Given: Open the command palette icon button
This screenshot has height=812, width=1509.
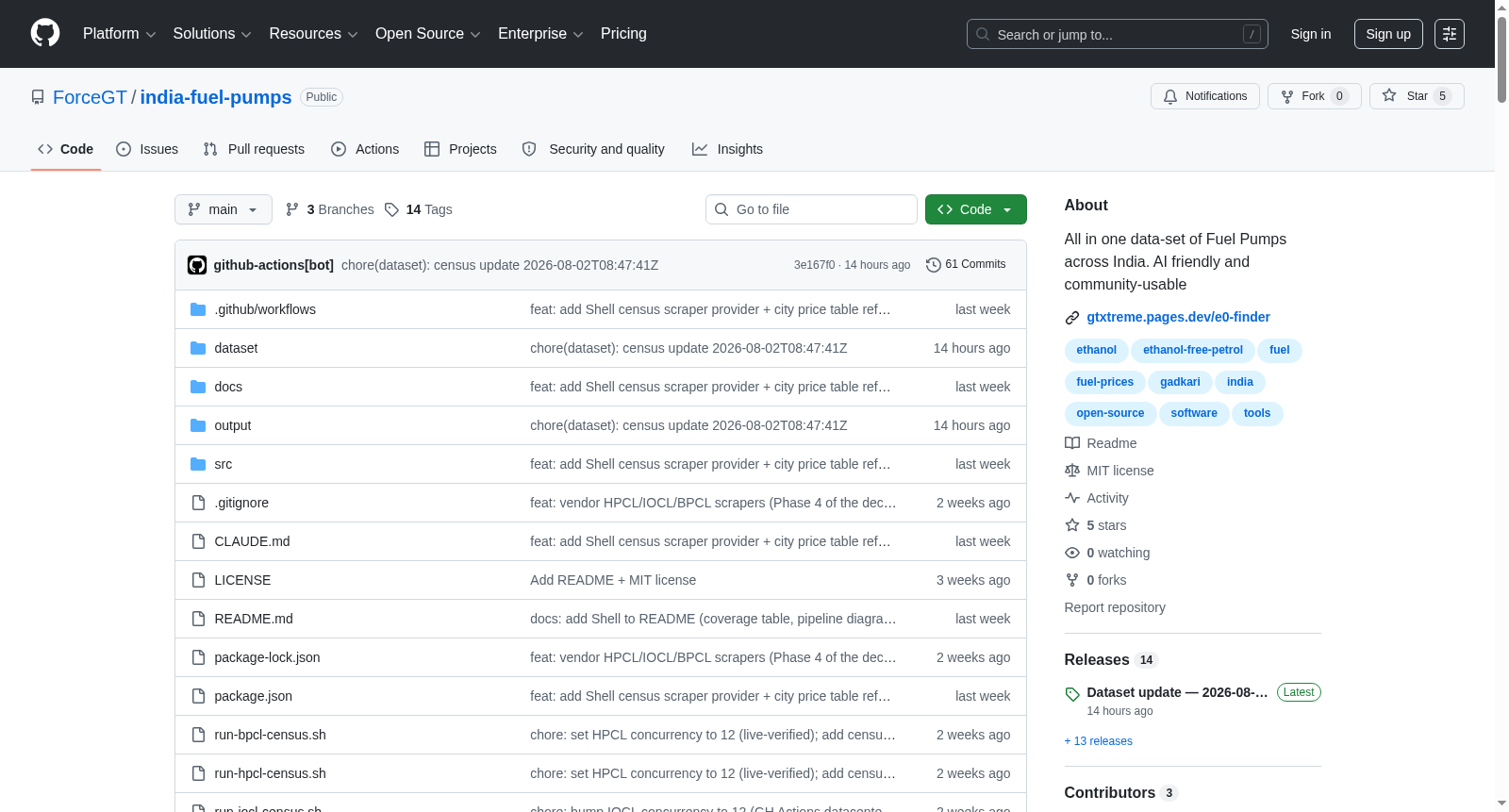Looking at the screenshot, I should pos(1450,34).
